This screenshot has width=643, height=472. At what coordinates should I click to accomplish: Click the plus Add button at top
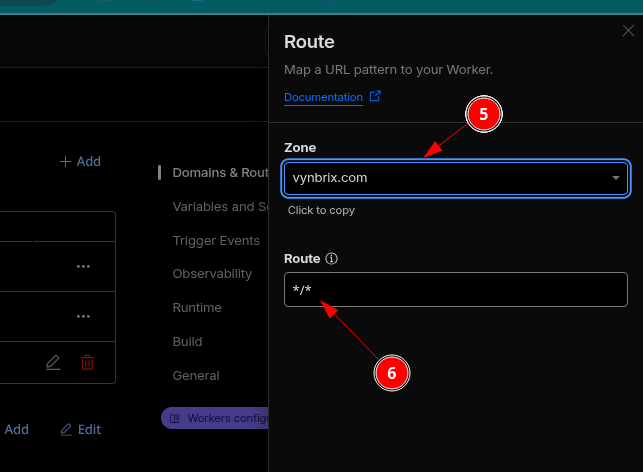tap(80, 161)
